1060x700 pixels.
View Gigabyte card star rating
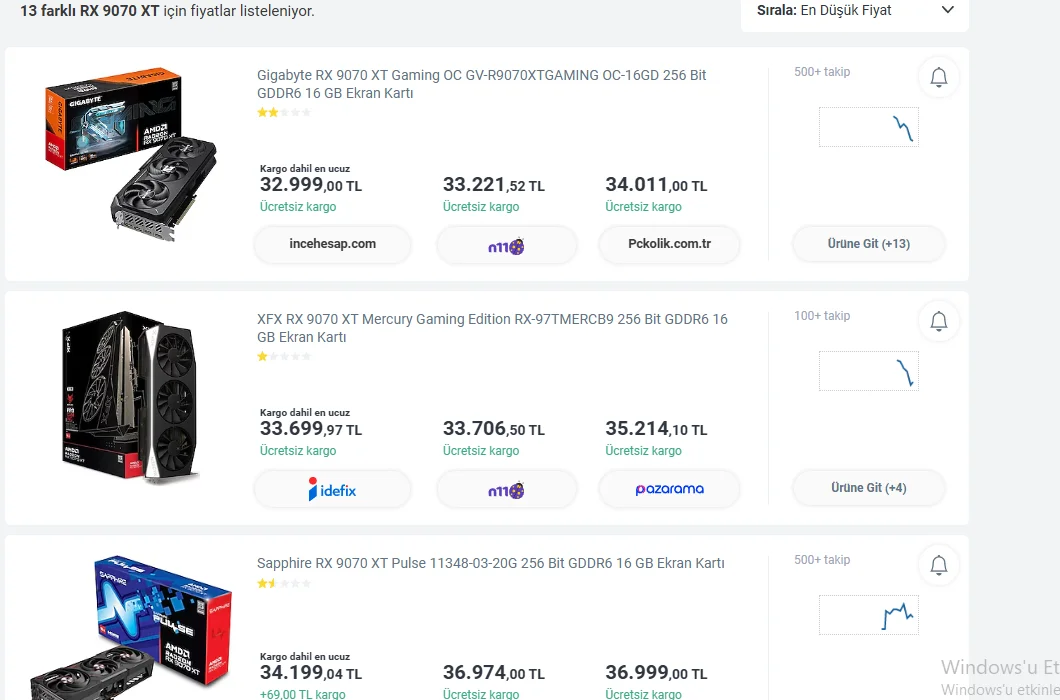pos(284,113)
